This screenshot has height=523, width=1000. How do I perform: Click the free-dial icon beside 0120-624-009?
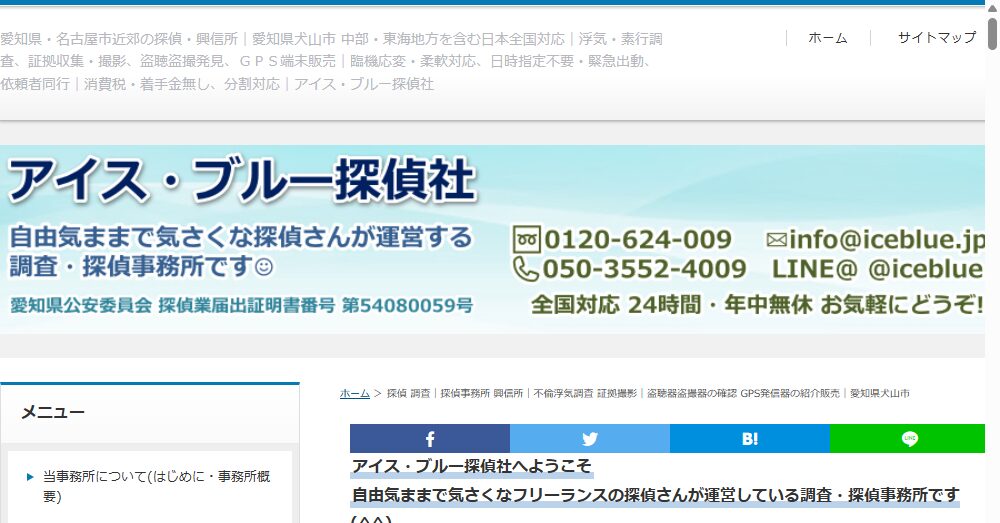(526, 240)
